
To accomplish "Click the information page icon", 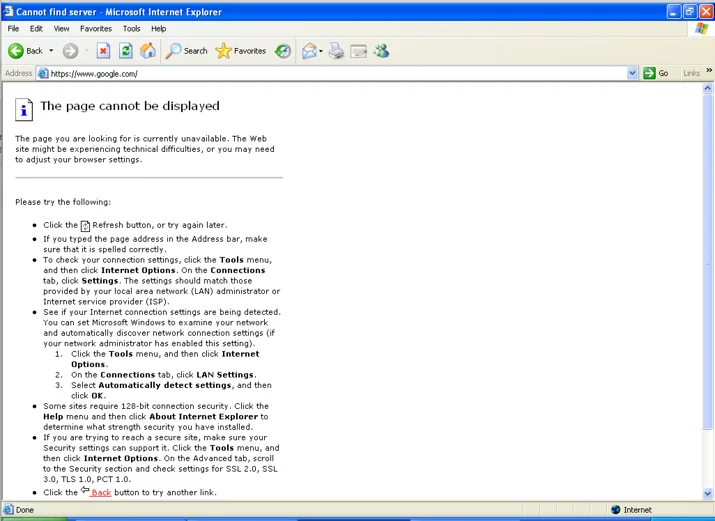I will 24,109.
